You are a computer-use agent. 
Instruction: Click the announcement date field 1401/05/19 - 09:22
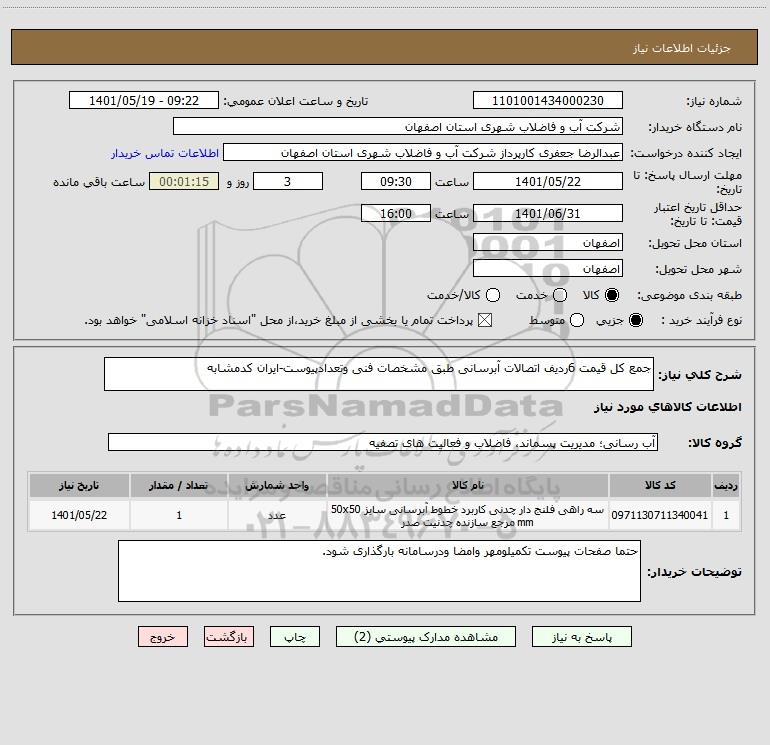click(143, 101)
